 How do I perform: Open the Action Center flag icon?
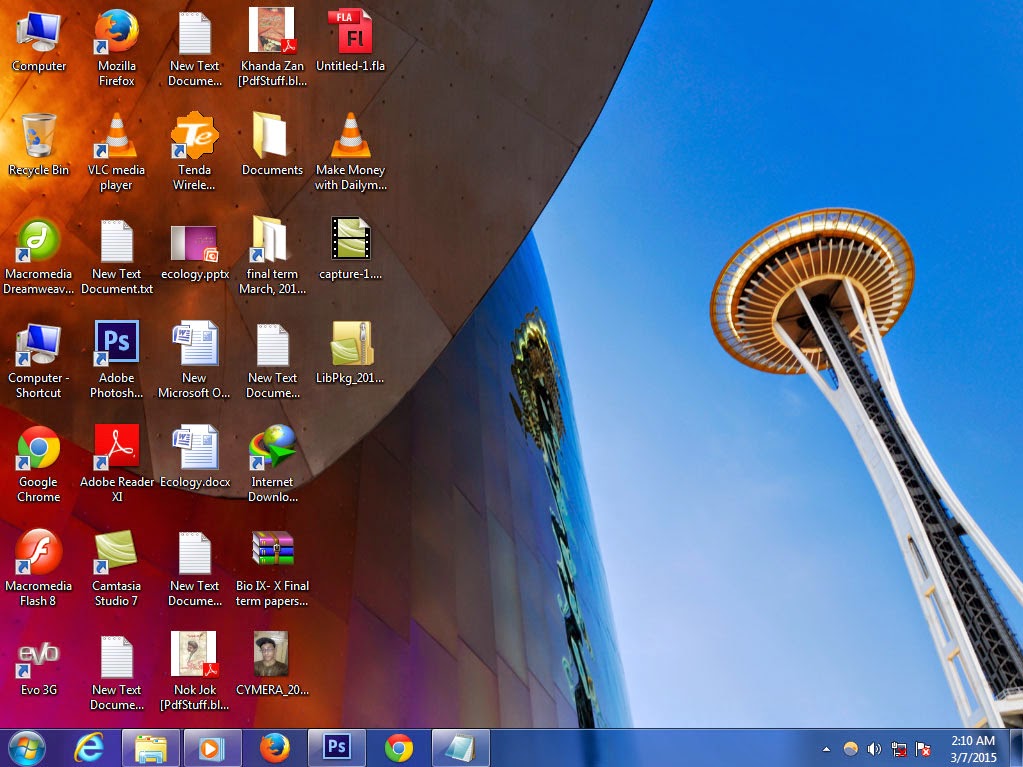pos(923,749)
